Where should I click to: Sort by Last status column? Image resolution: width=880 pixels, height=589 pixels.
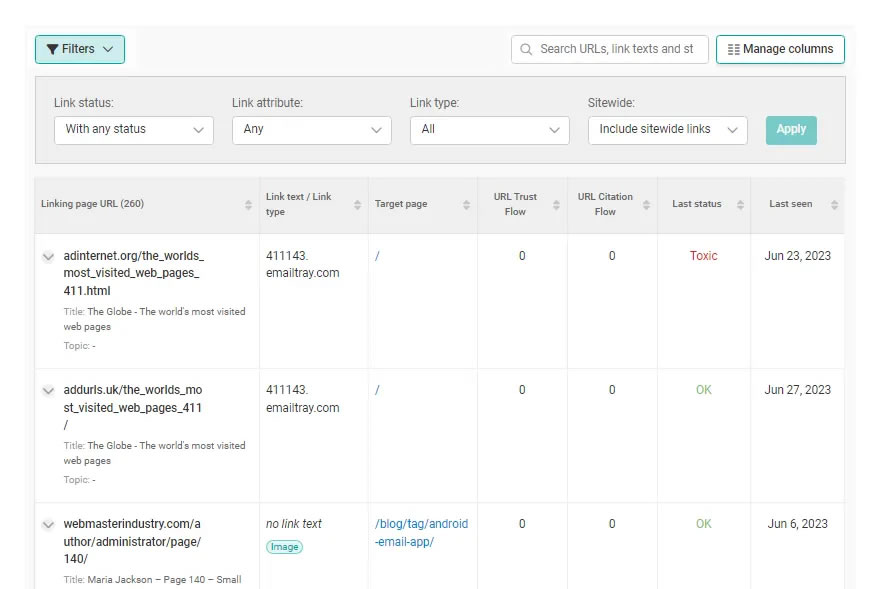pos(740,205)
